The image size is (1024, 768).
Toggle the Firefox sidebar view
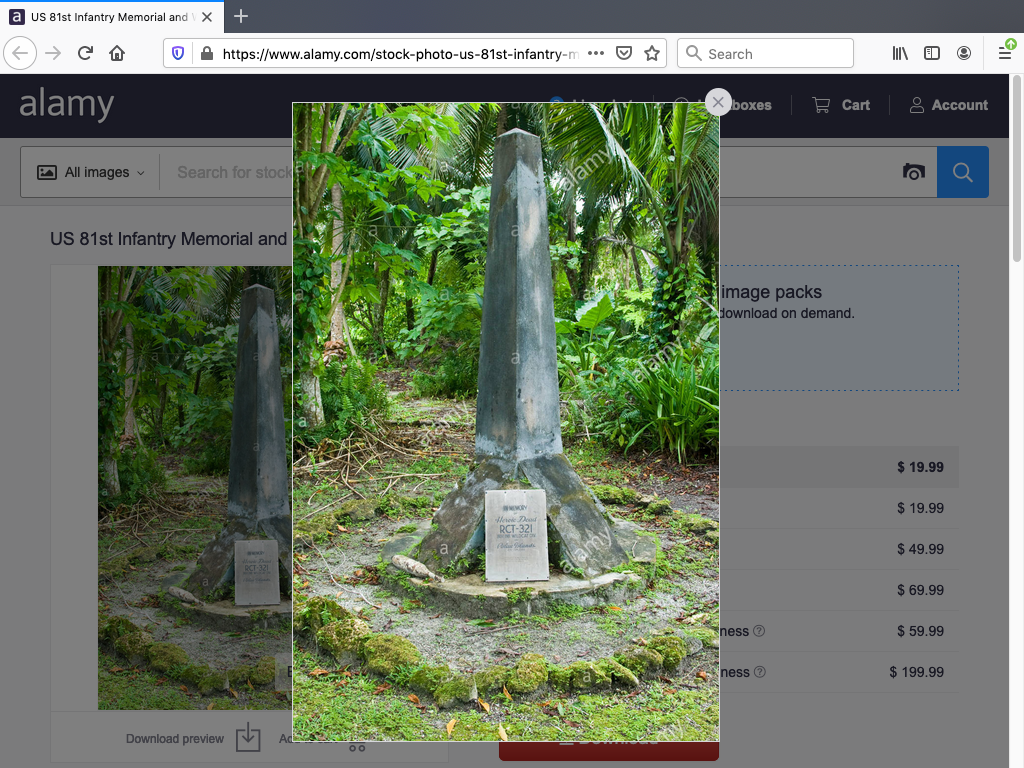932,54
